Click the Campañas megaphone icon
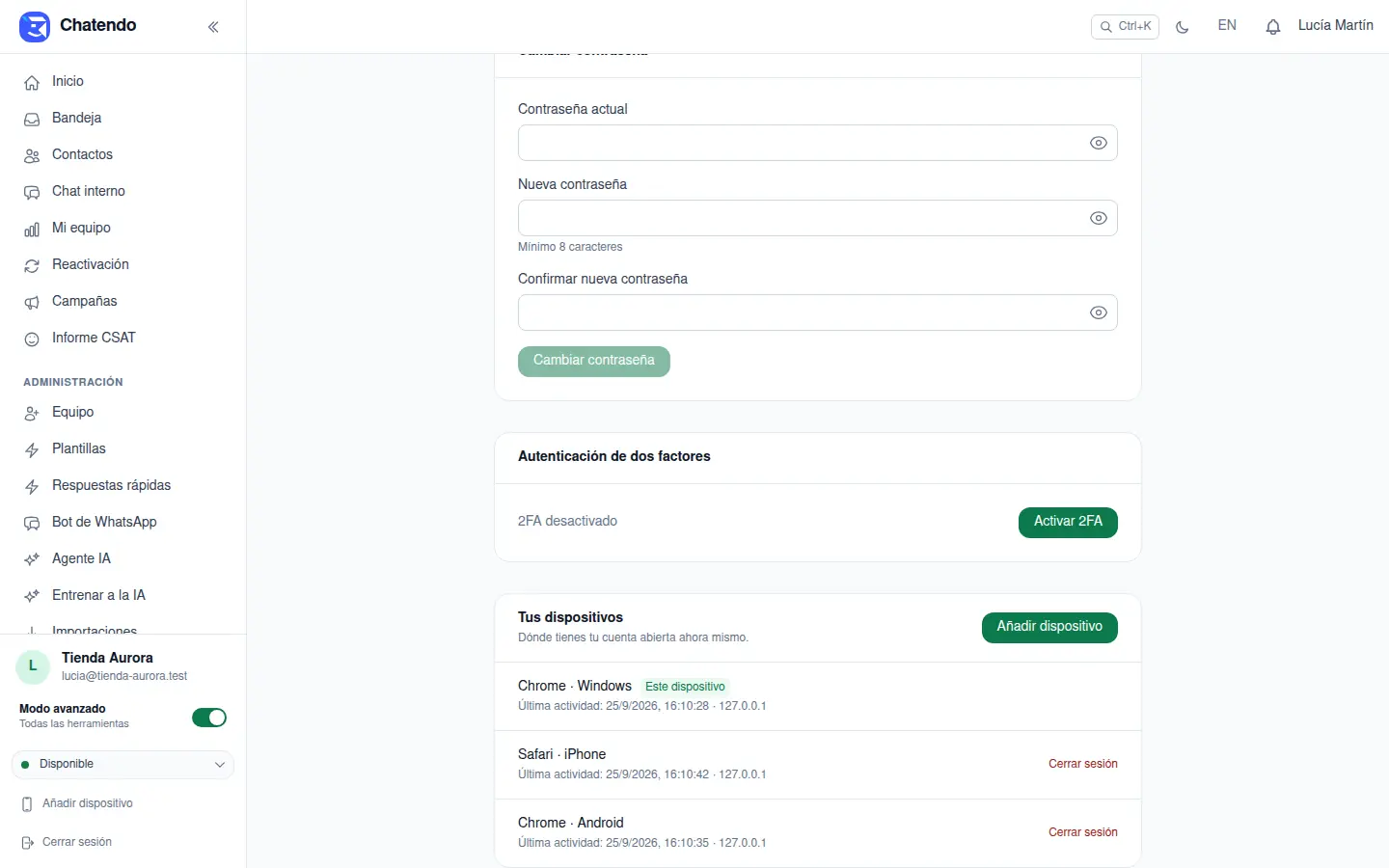 32,303
